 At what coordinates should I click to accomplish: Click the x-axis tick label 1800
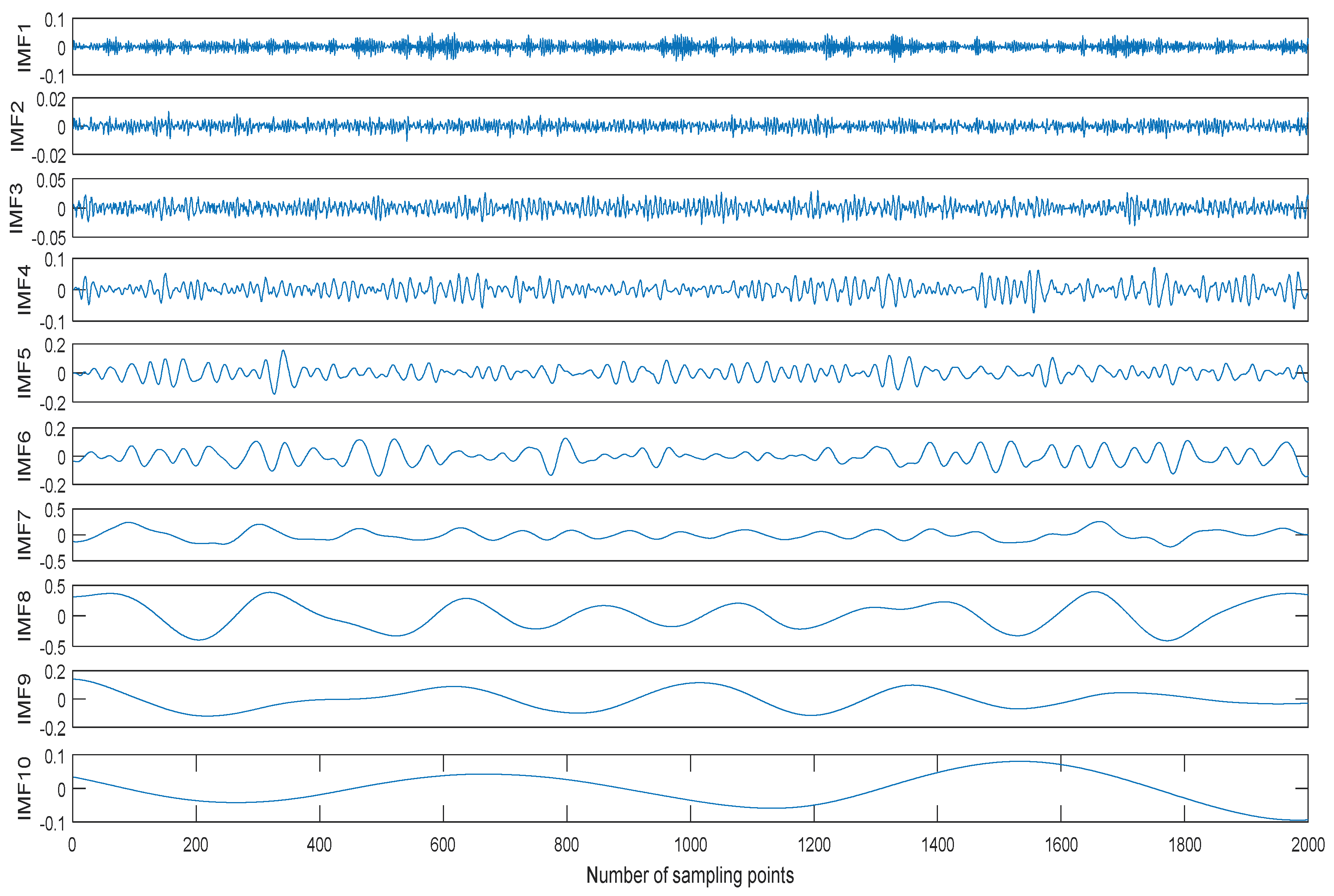(1184, 845)
